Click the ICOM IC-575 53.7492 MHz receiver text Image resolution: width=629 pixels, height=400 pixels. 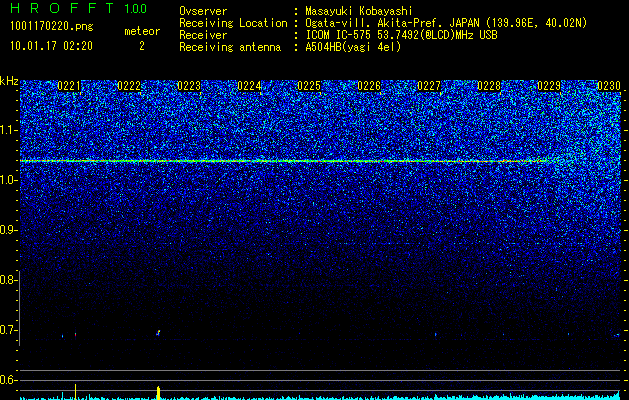(401, 35)
